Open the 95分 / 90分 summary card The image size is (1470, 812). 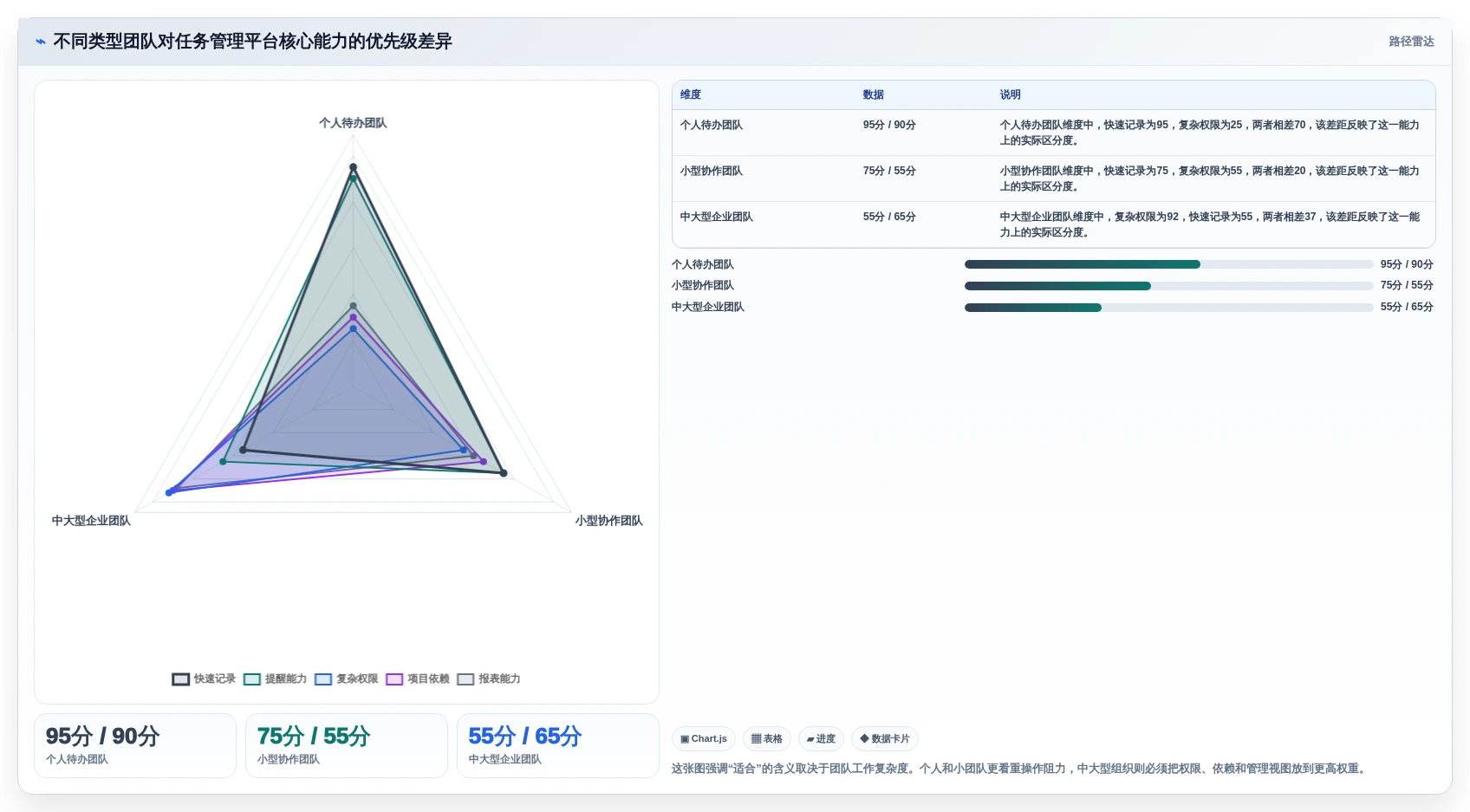(x=135, y=745)
